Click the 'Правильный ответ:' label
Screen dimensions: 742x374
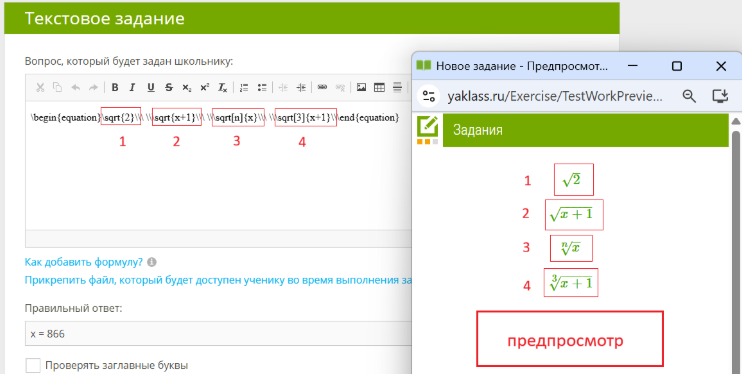73,309
